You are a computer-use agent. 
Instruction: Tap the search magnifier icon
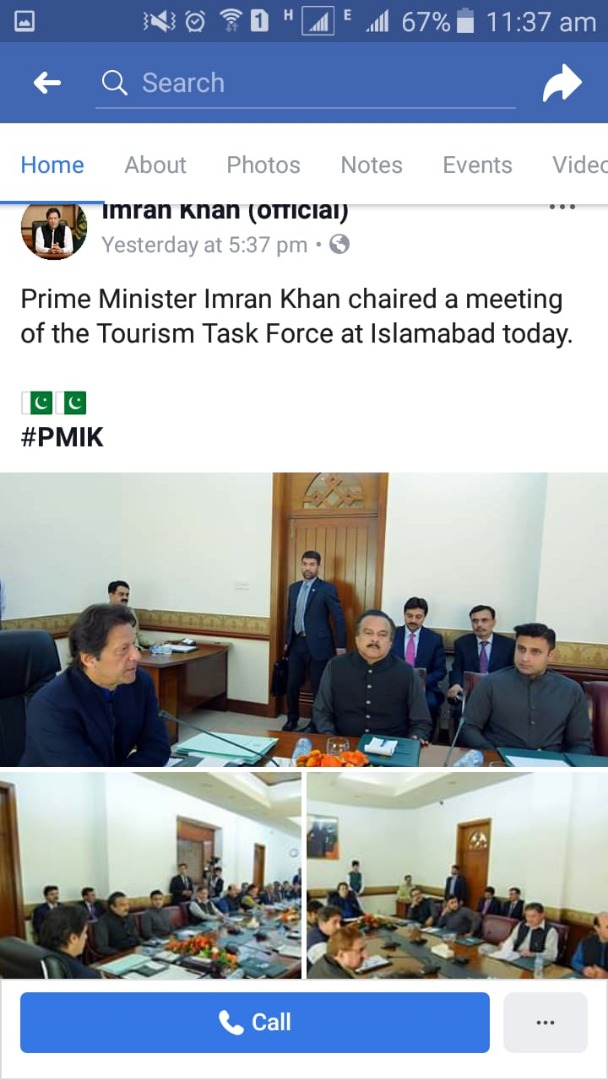pos(114,83)
